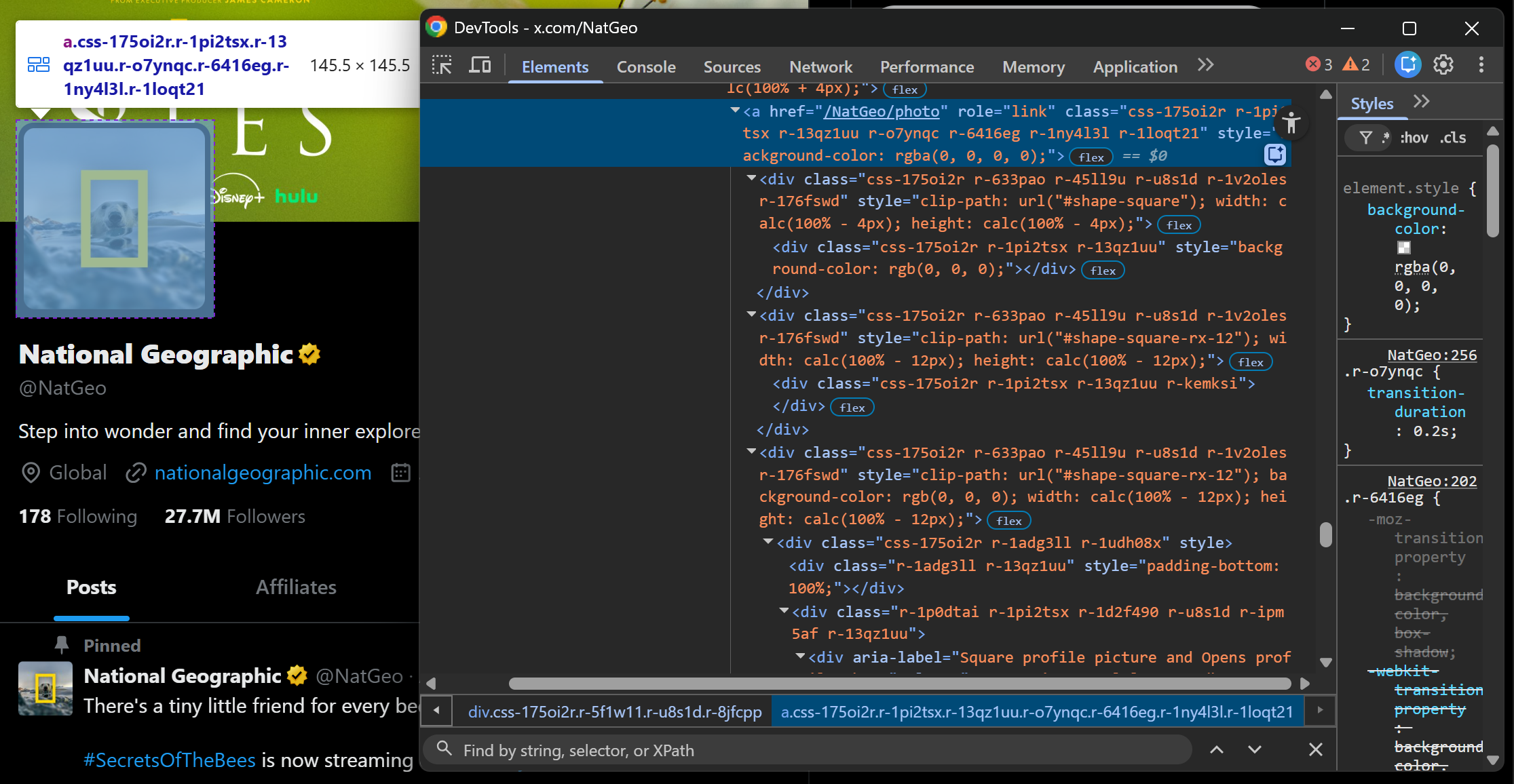Viewport: 1514px width, 784px height.
Task: Toggle flex badge after rgb(0, 0, 0) background div
Action: coord(1103,271)
